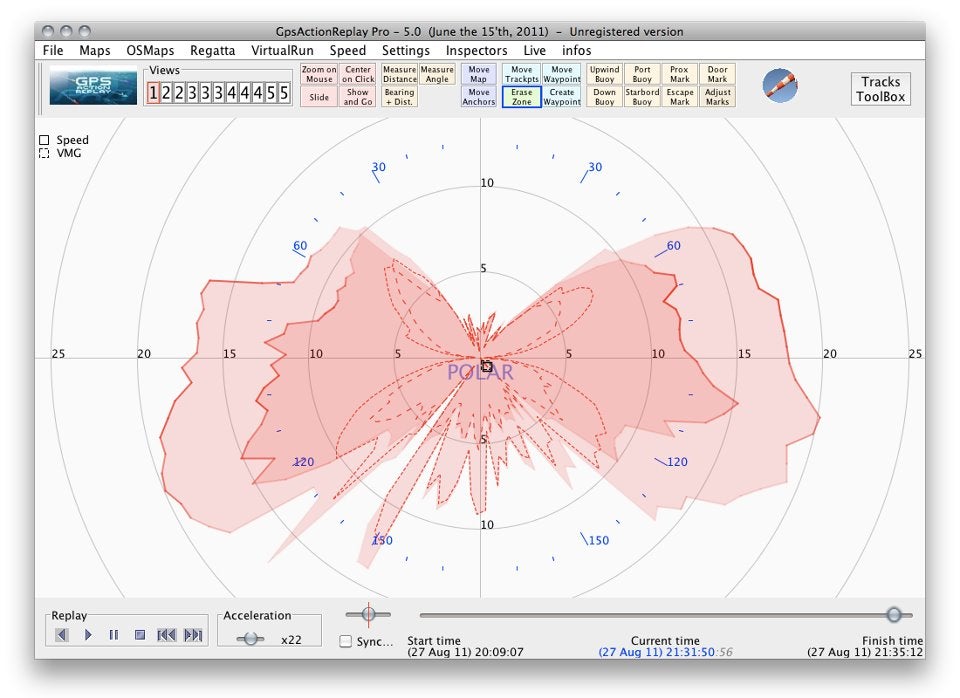Click the Create Waypoint tool
The width and height of the screenshot is (960, 698).
(561, 97)
